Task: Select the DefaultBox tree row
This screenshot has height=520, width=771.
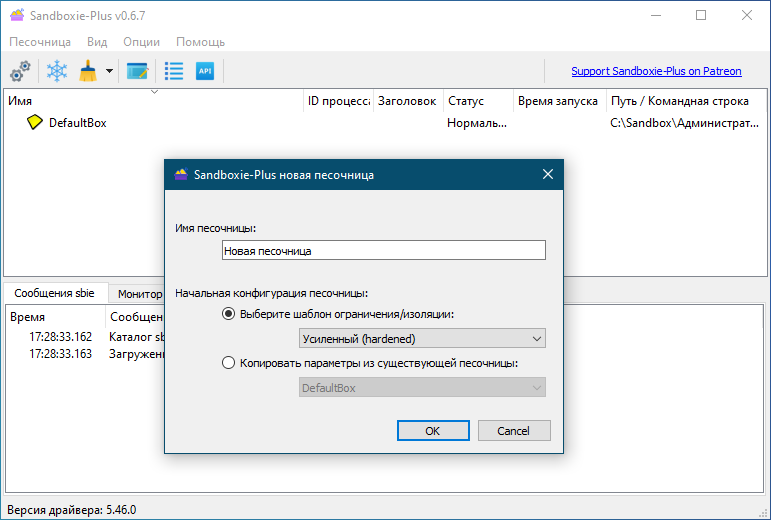Action: point(384,122)
